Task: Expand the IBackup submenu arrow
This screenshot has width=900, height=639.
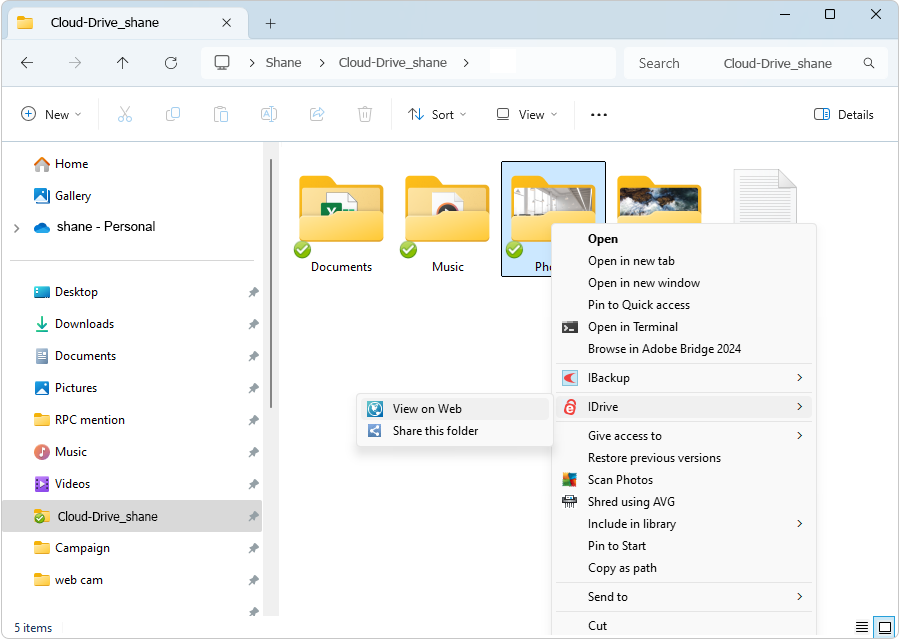Action: [x=800, y=377]
